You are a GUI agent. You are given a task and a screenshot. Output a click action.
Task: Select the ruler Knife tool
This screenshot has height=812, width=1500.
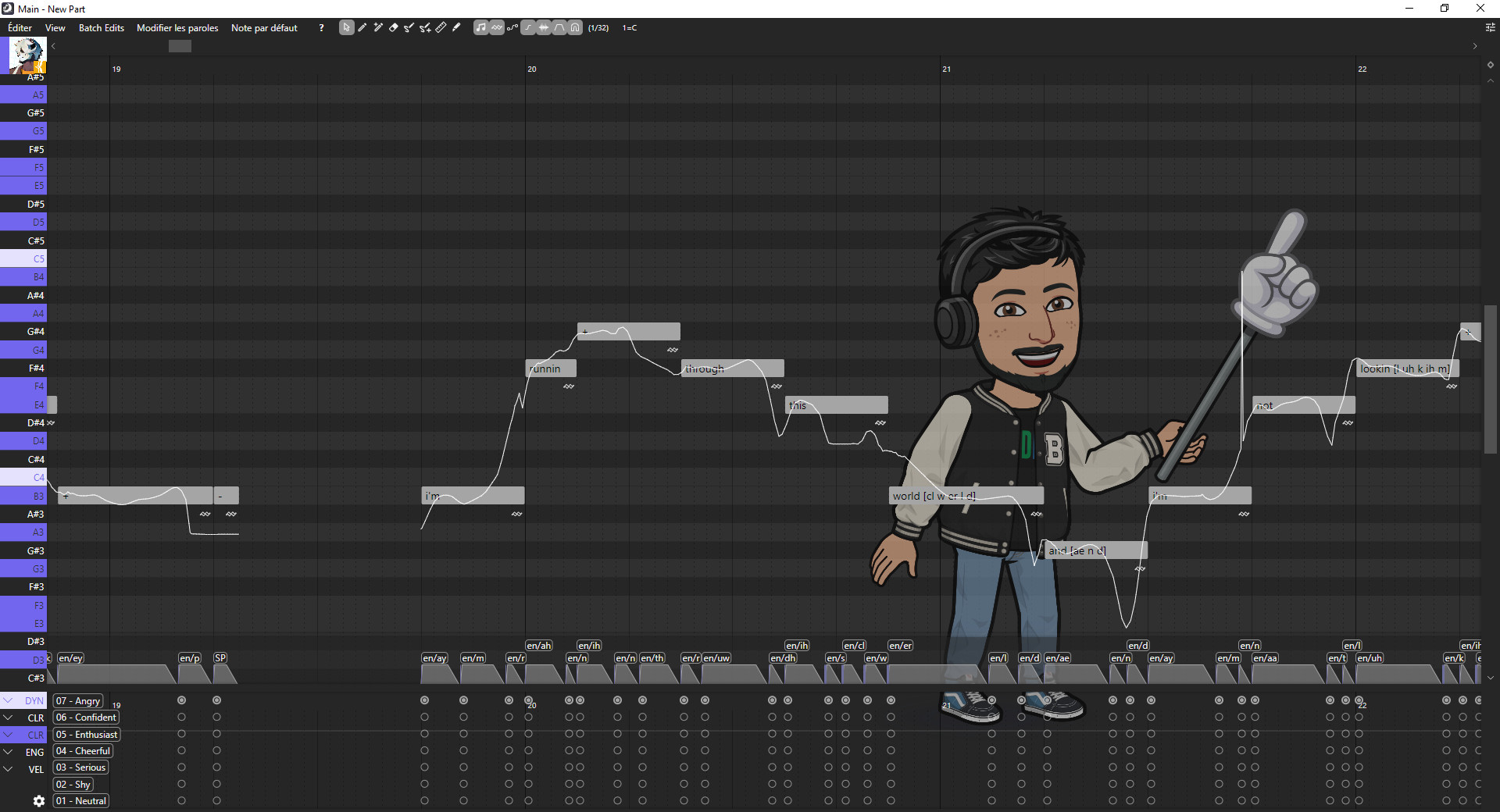point(441,28)
